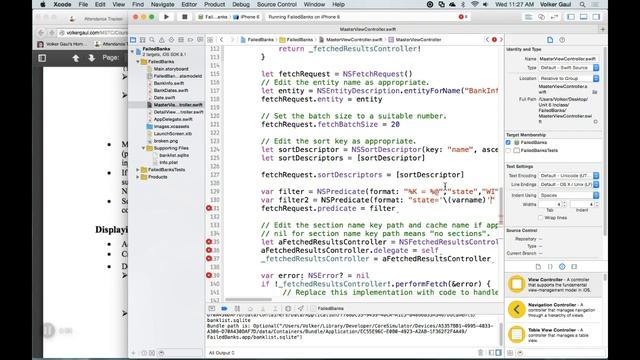Open the related items grid menu
The height and width of the screenshot is (360, 640).
[210, 40]
